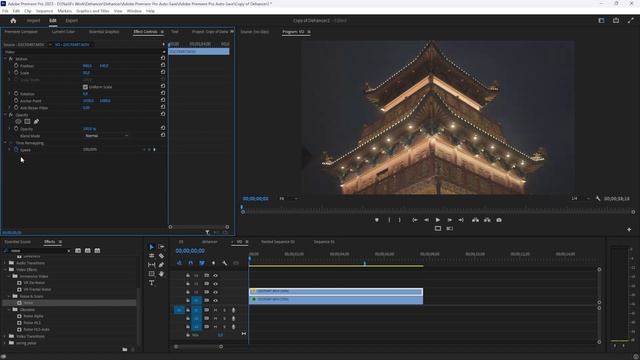The height and width of the screenshot is (360, 640).
Task: Toggle Motion fx effect on/off
Action: pos(11,59)
